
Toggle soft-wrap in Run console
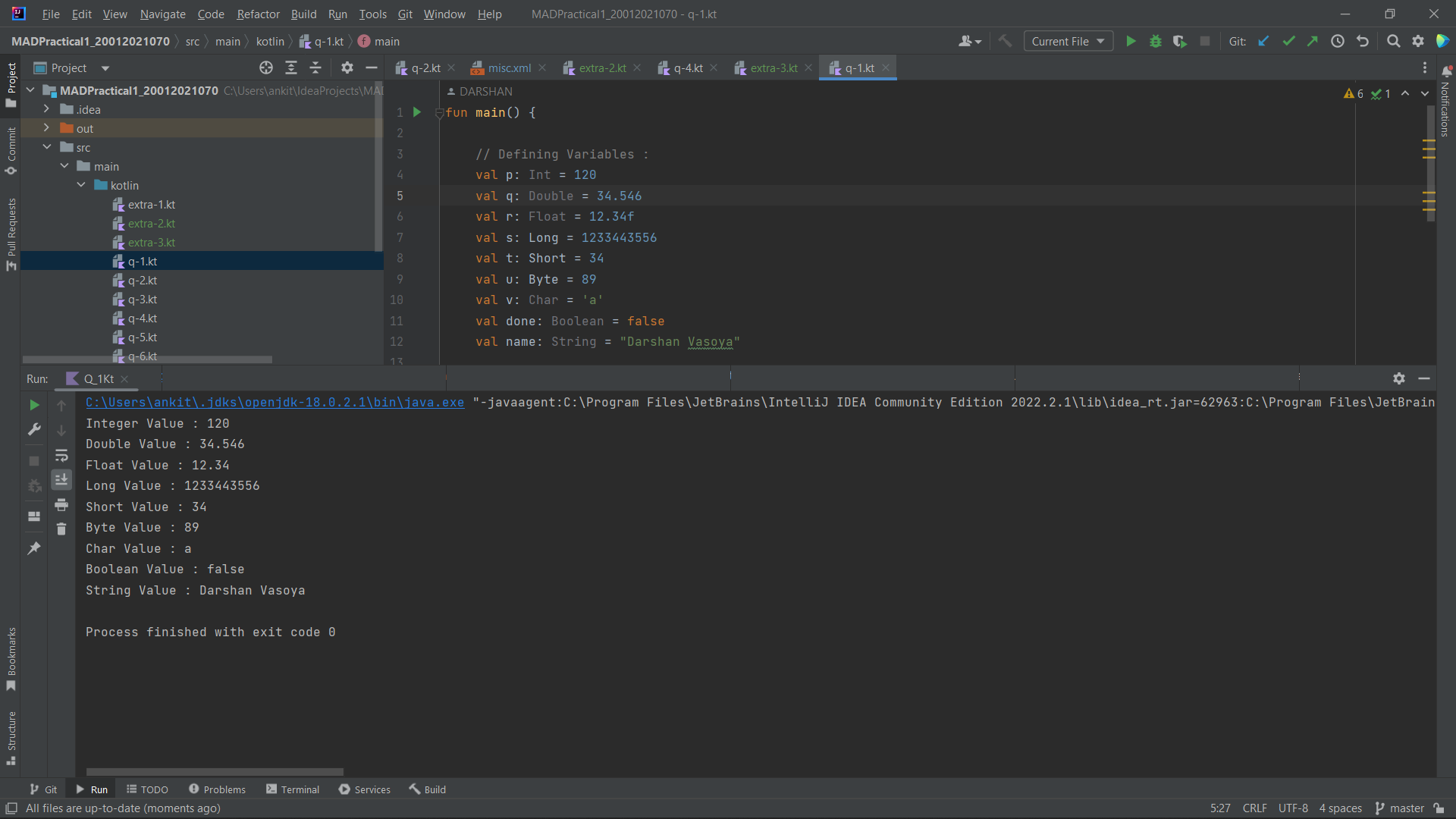pos(61,456)
